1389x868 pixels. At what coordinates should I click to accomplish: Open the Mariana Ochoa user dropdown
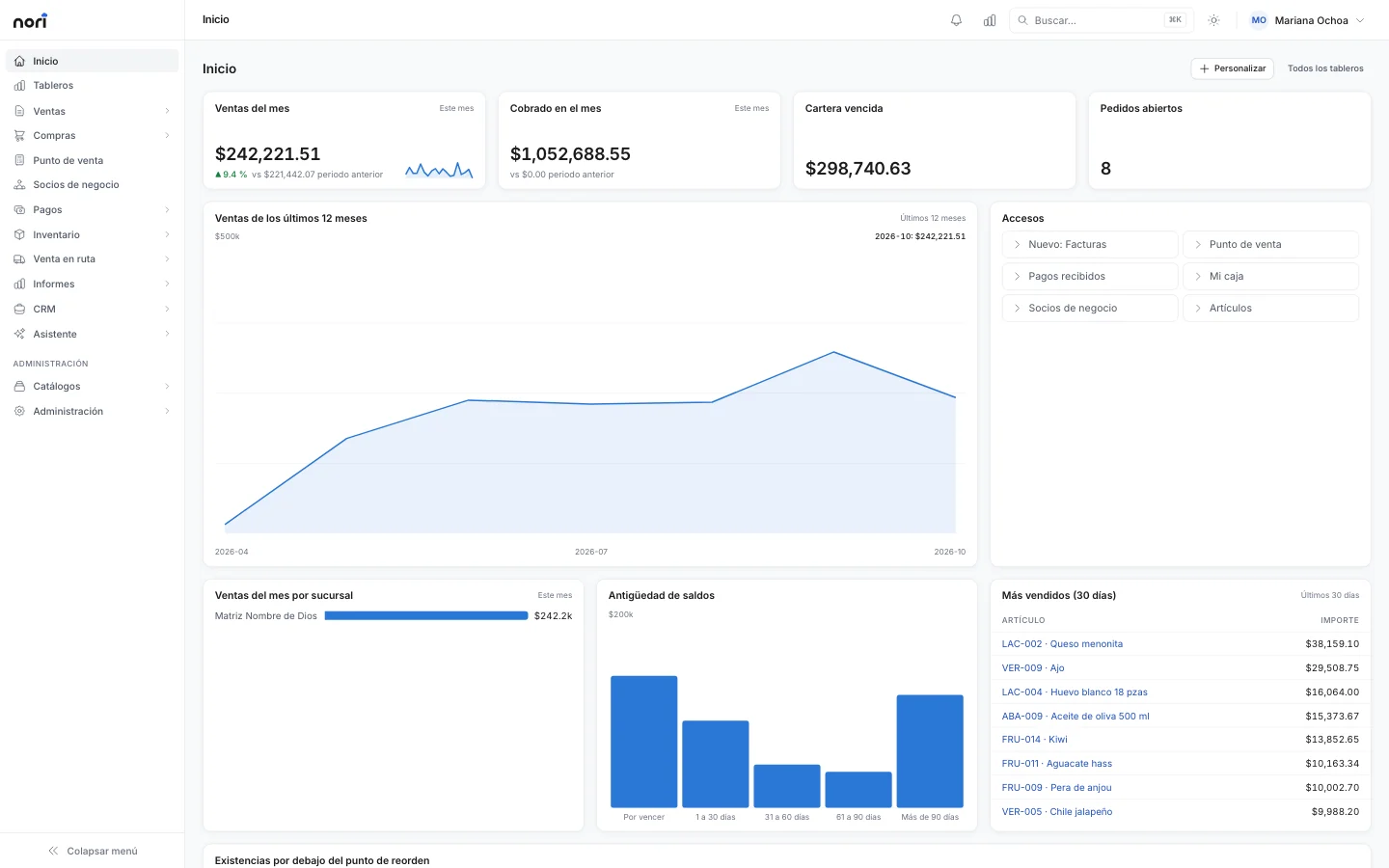pos(1307,20)
